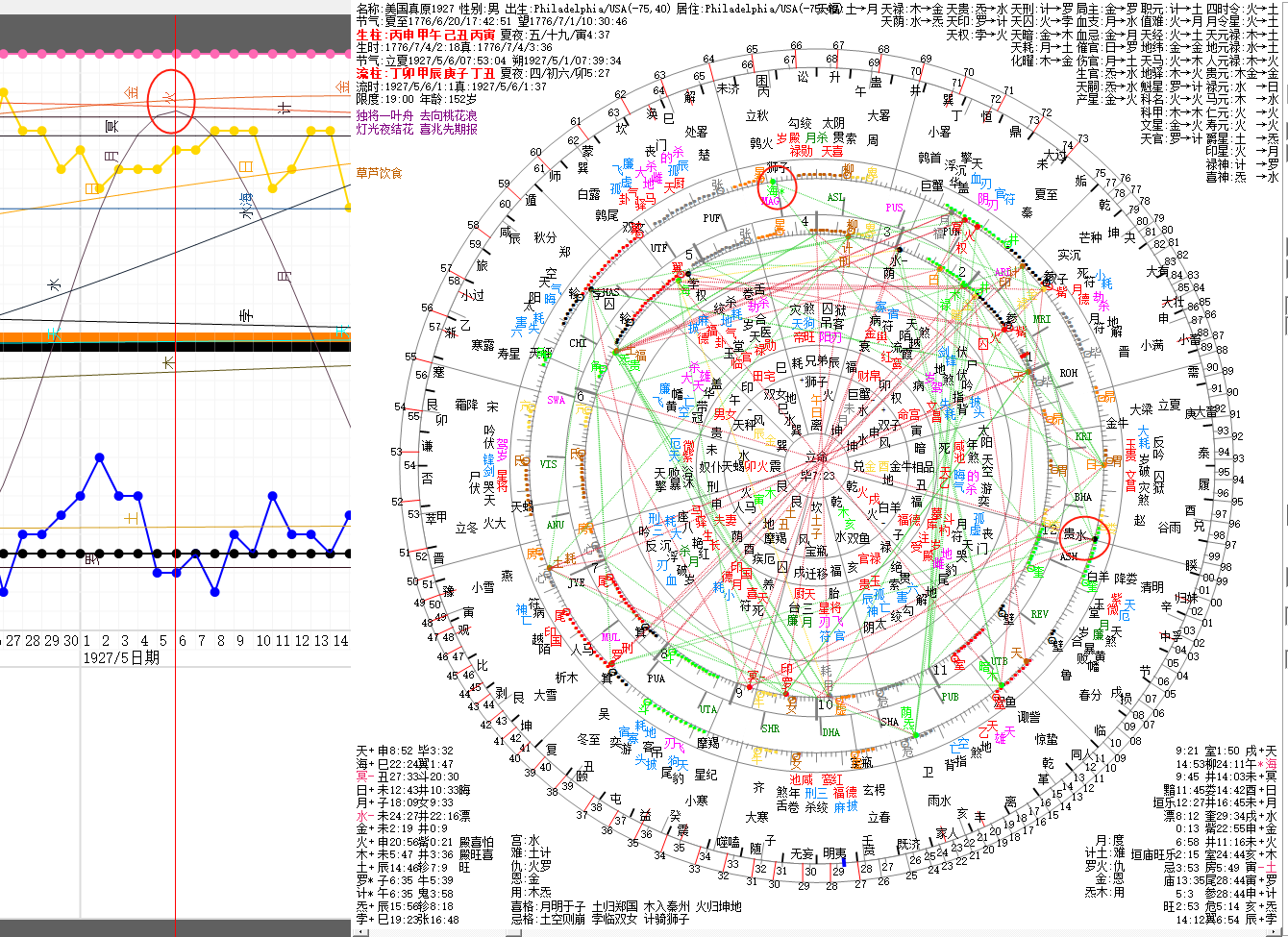
Task: Select the ASL nakshatra label
Action: pos(835,198)
